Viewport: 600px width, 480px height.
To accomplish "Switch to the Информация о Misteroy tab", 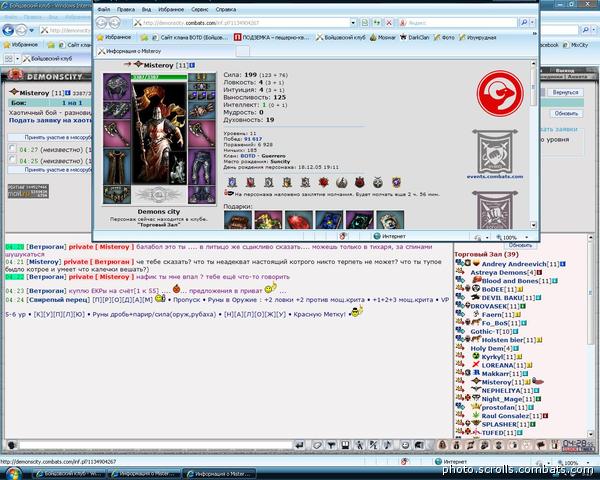I will pyautogui.click(x=165, y=51).
